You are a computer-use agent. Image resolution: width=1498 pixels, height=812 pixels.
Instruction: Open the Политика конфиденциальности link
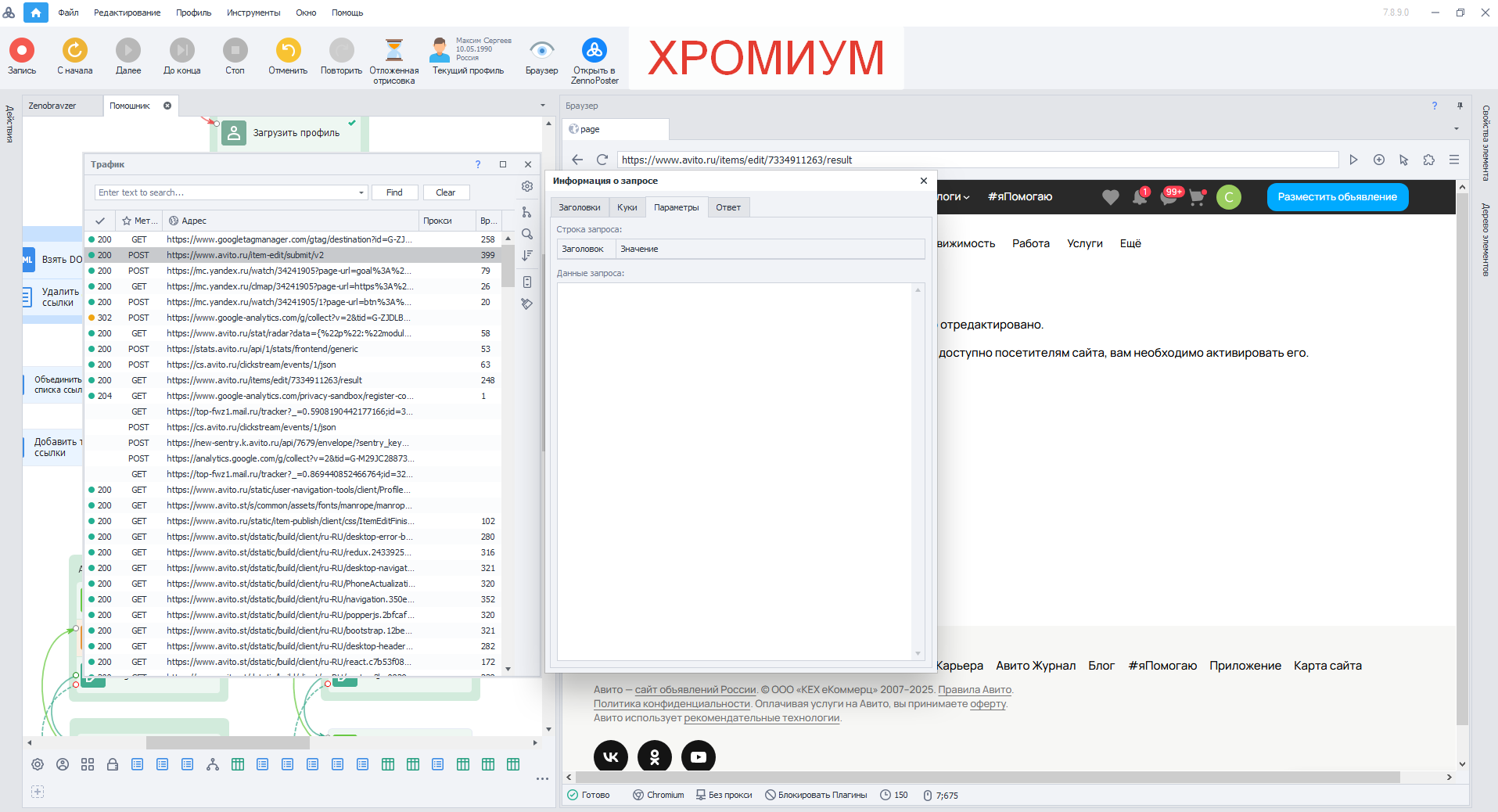671,704
